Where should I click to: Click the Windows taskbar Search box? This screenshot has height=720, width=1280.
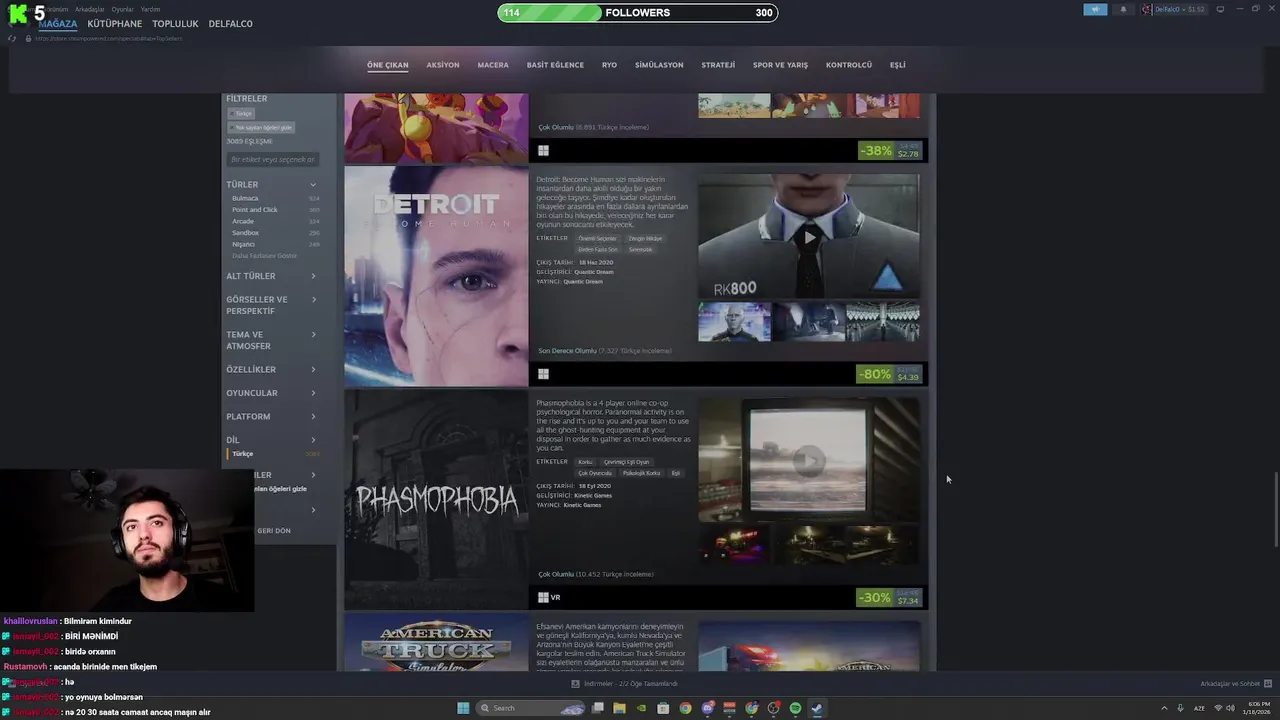click(530, 708)
